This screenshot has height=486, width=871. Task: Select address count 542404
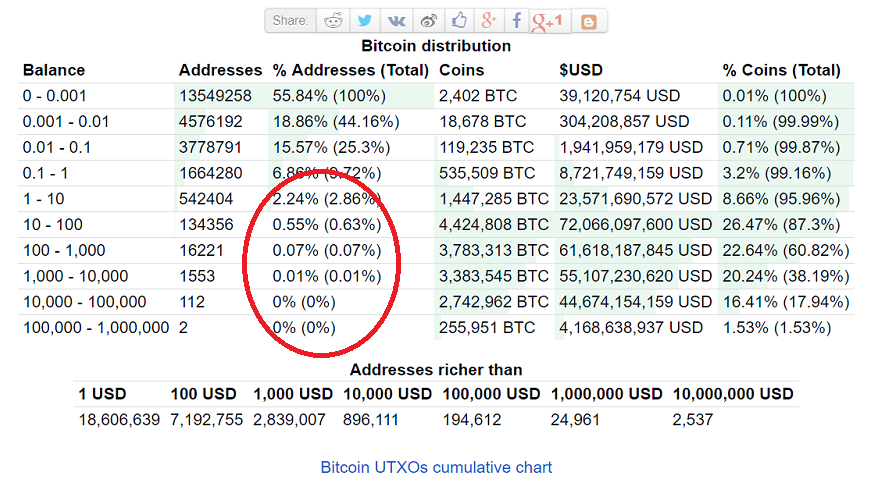point(206,199)
